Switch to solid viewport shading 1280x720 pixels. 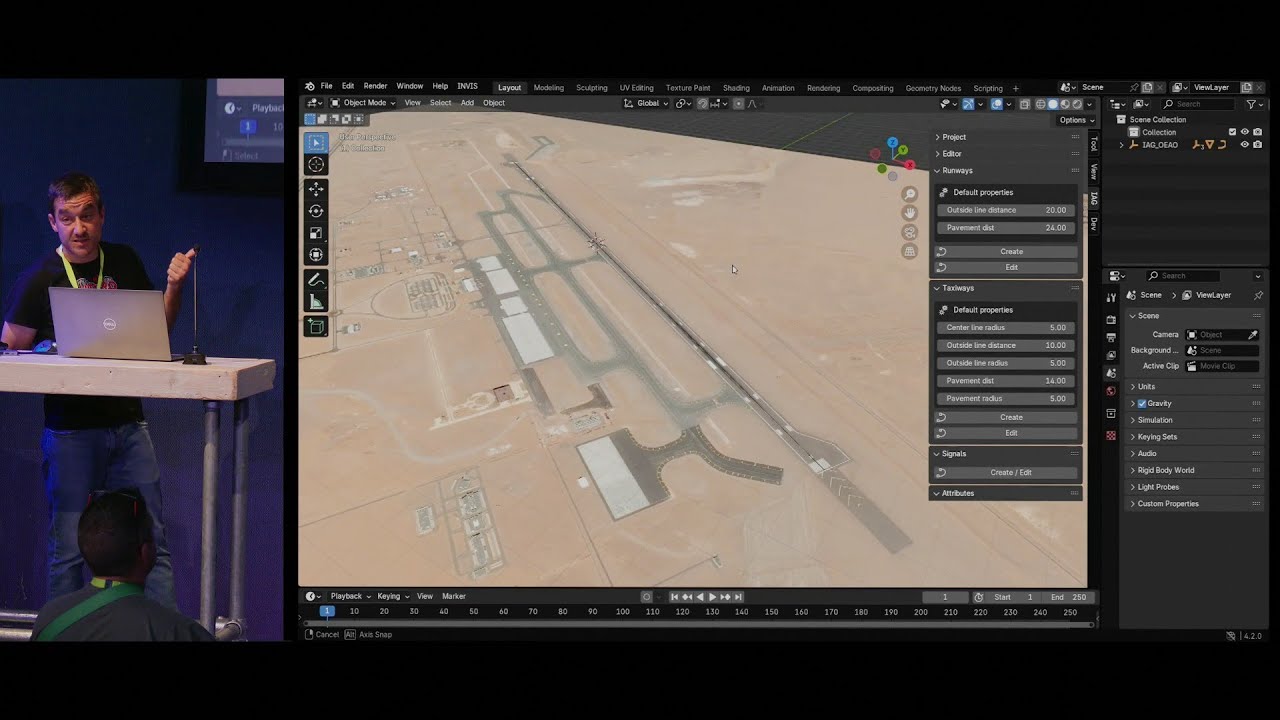tap(1053, 104)
